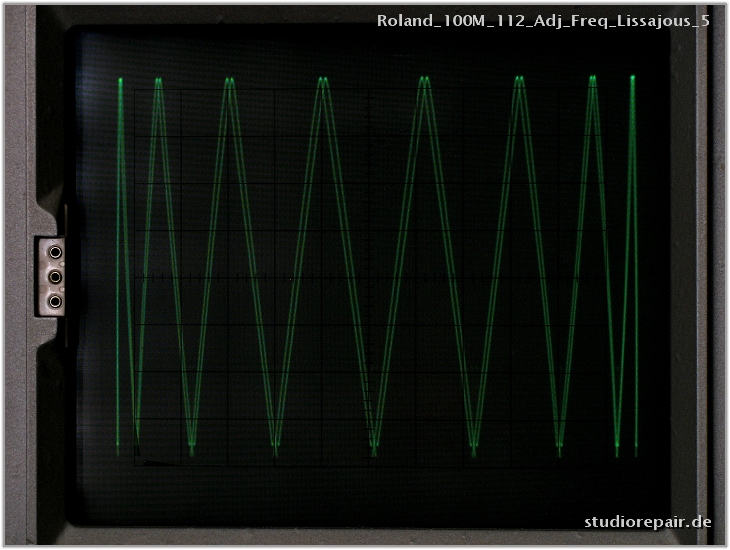Click the top socket on the left bezel
The width and height of the screenshot is (730, 550).
point(54,254)
